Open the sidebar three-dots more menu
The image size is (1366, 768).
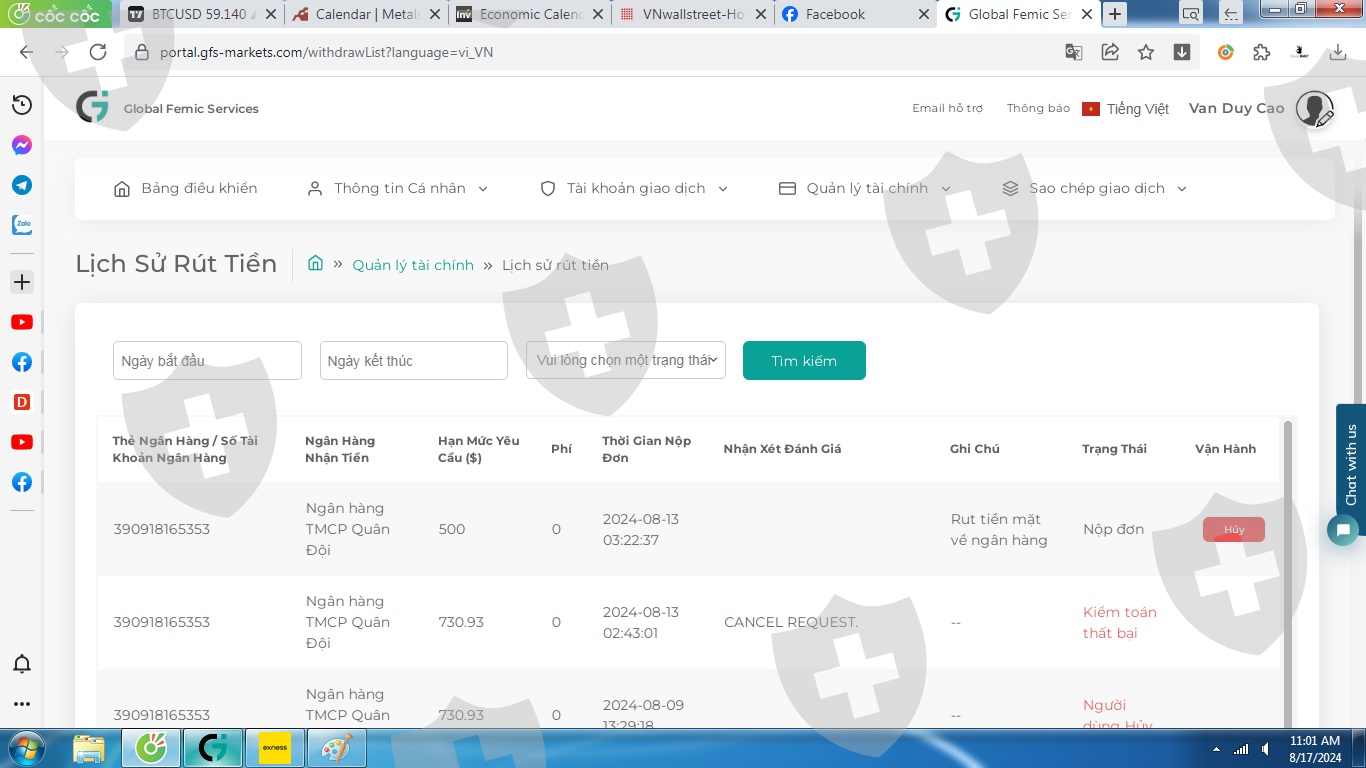[21, 704]
